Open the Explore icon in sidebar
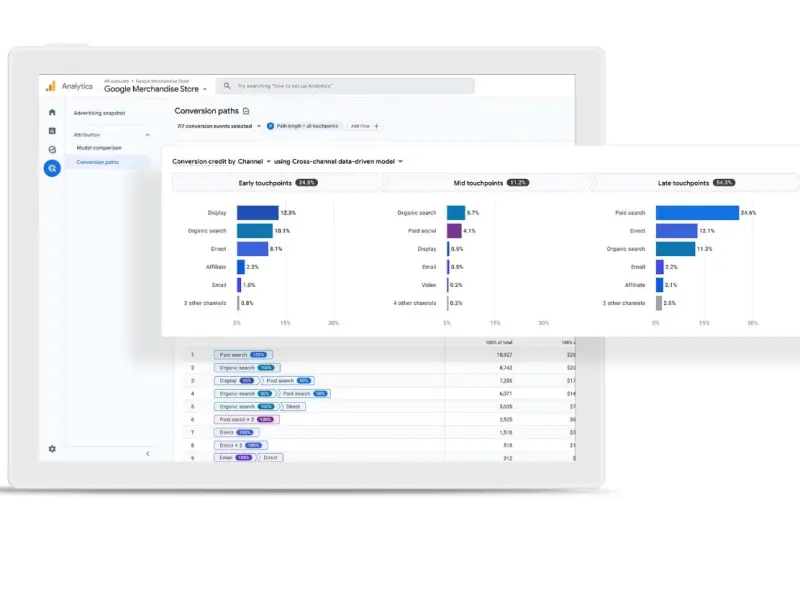800x600 pixels. tap(52, 149)
